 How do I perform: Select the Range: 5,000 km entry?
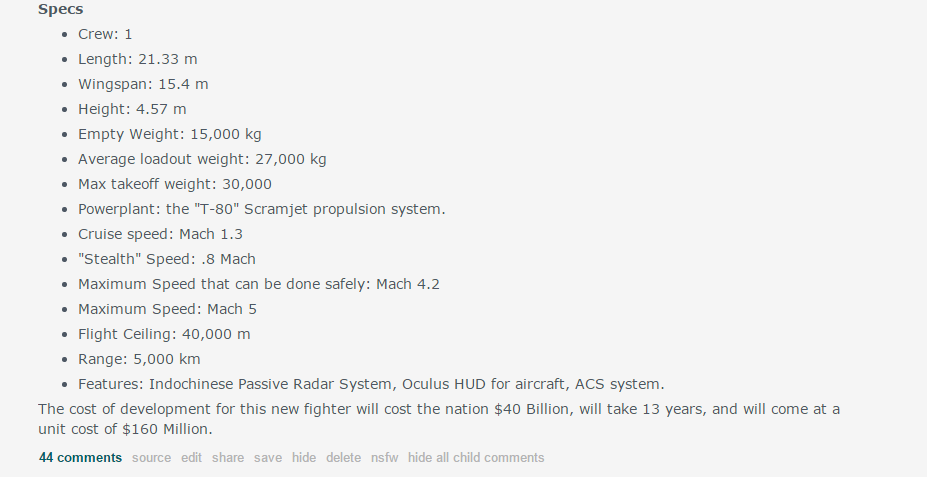click(139, 359)
